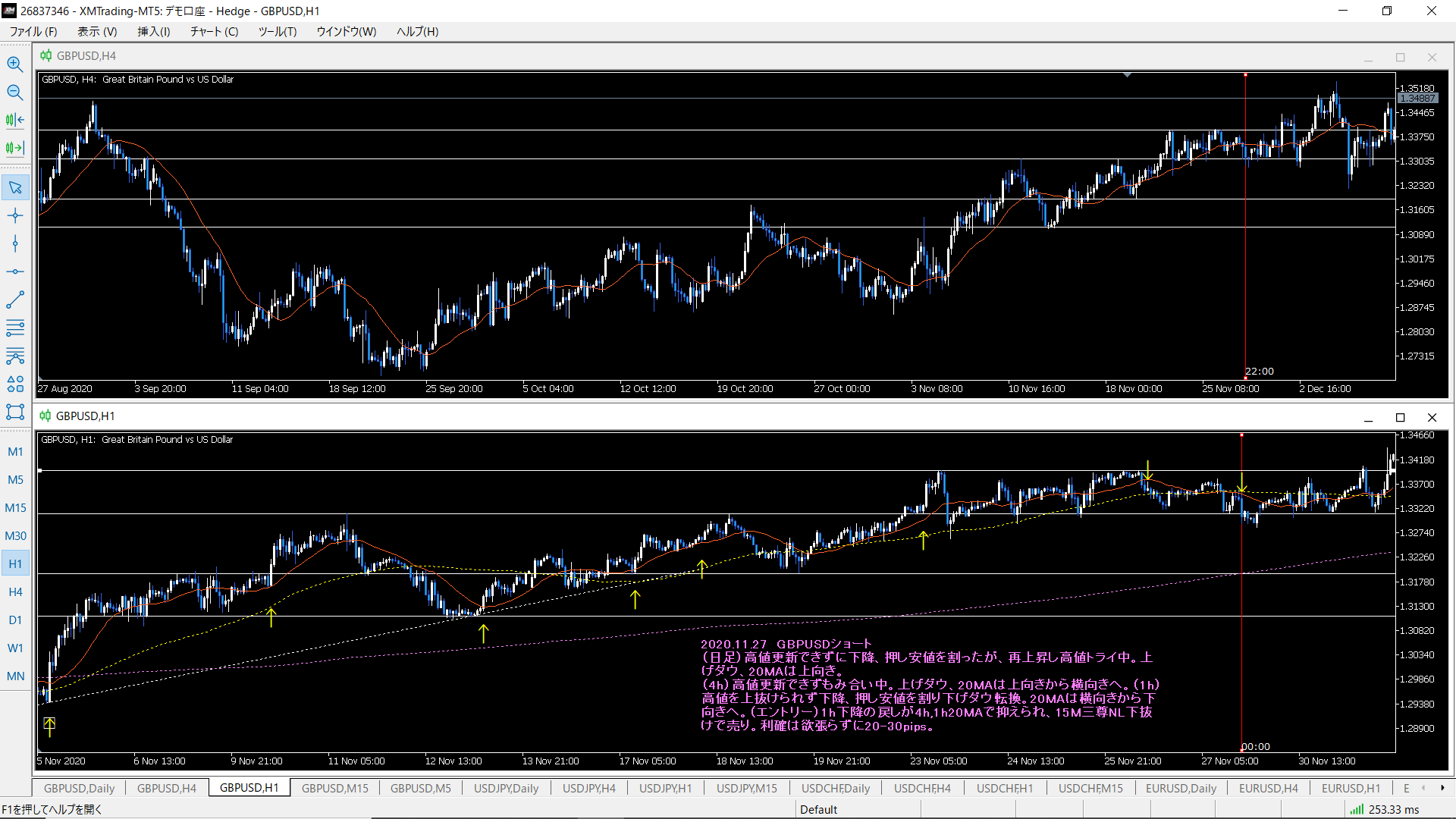Click the connection signal bars icon in the status bar
Viewport: 1456px width, 819px height.
click(1357, 809)
